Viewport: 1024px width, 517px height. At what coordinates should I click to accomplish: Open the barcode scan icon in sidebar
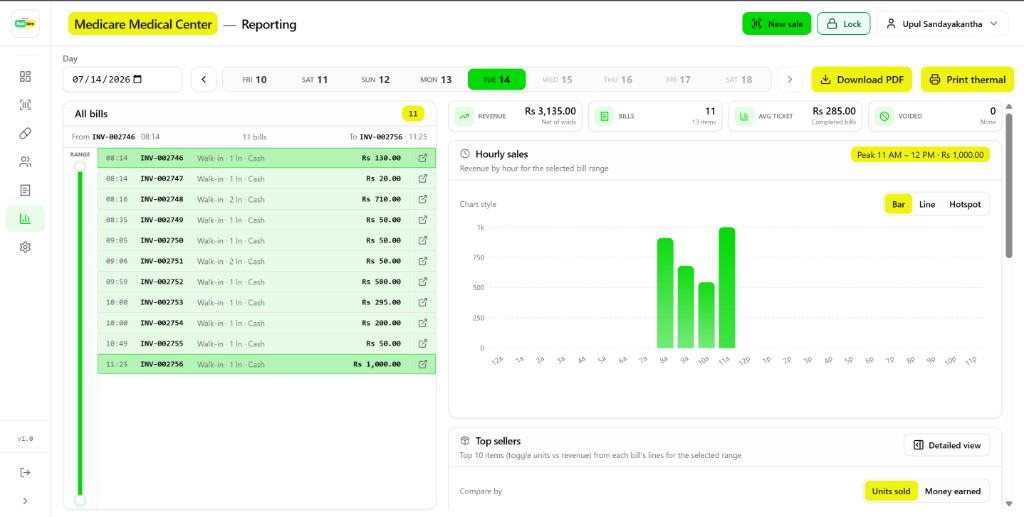point(25,105)
